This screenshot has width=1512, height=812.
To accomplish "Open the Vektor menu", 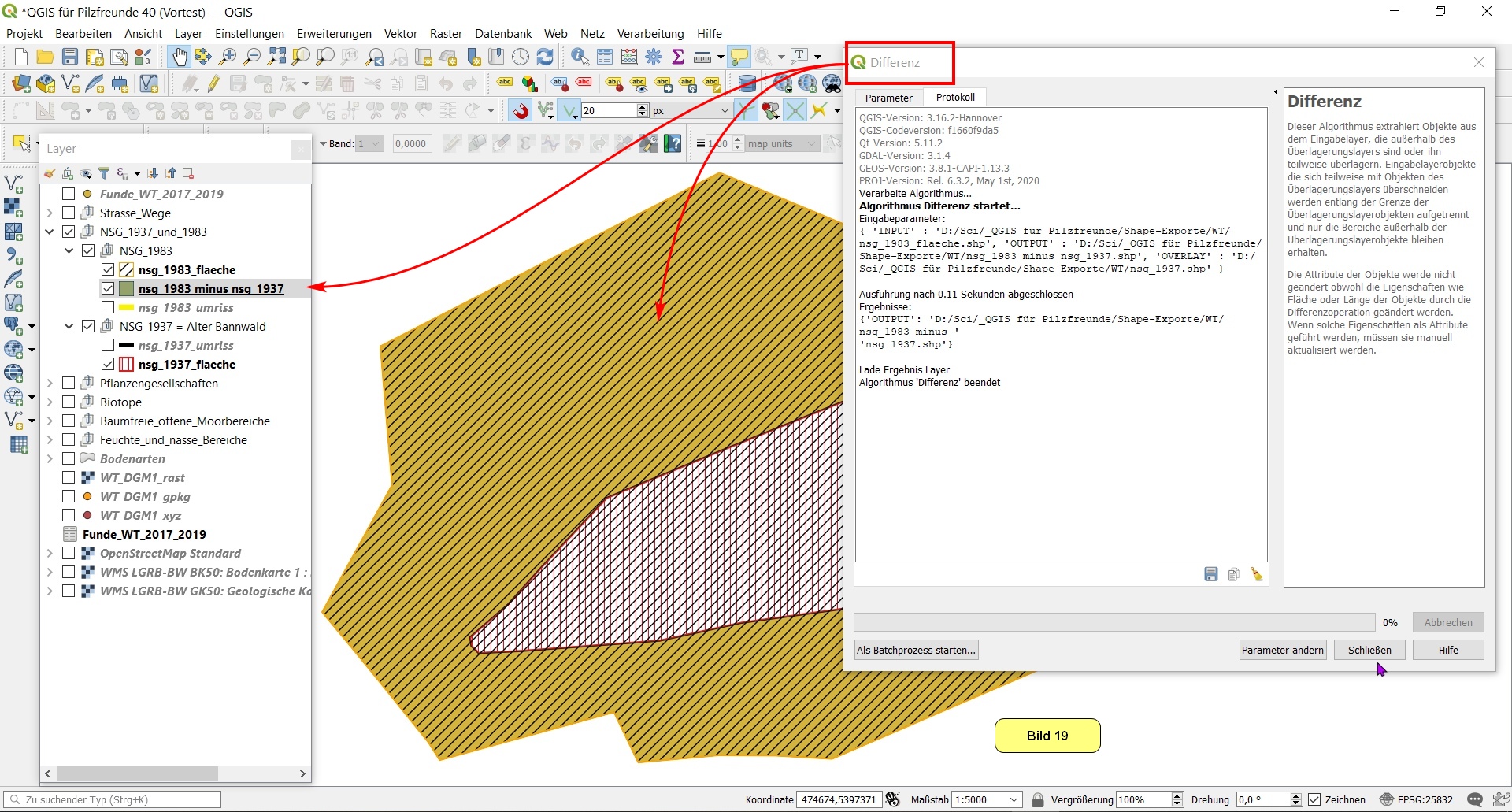I will 400,34.
